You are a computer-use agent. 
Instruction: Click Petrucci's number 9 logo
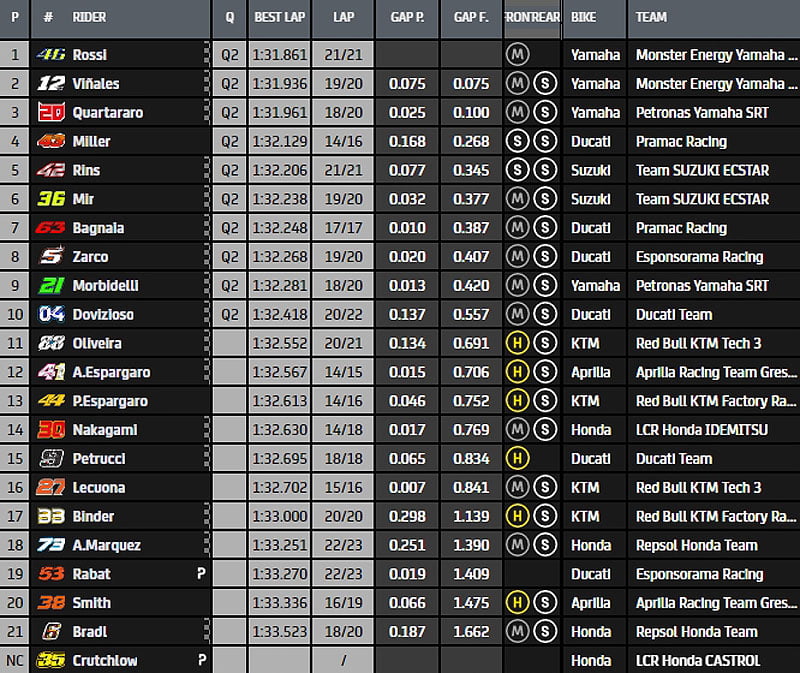[x=52, y=458]
